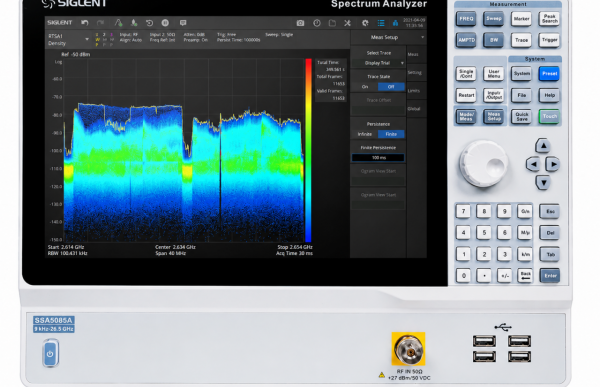600x387 pixels.
Task: Click the undo arrow icon in toolbar
Action: 85,23
